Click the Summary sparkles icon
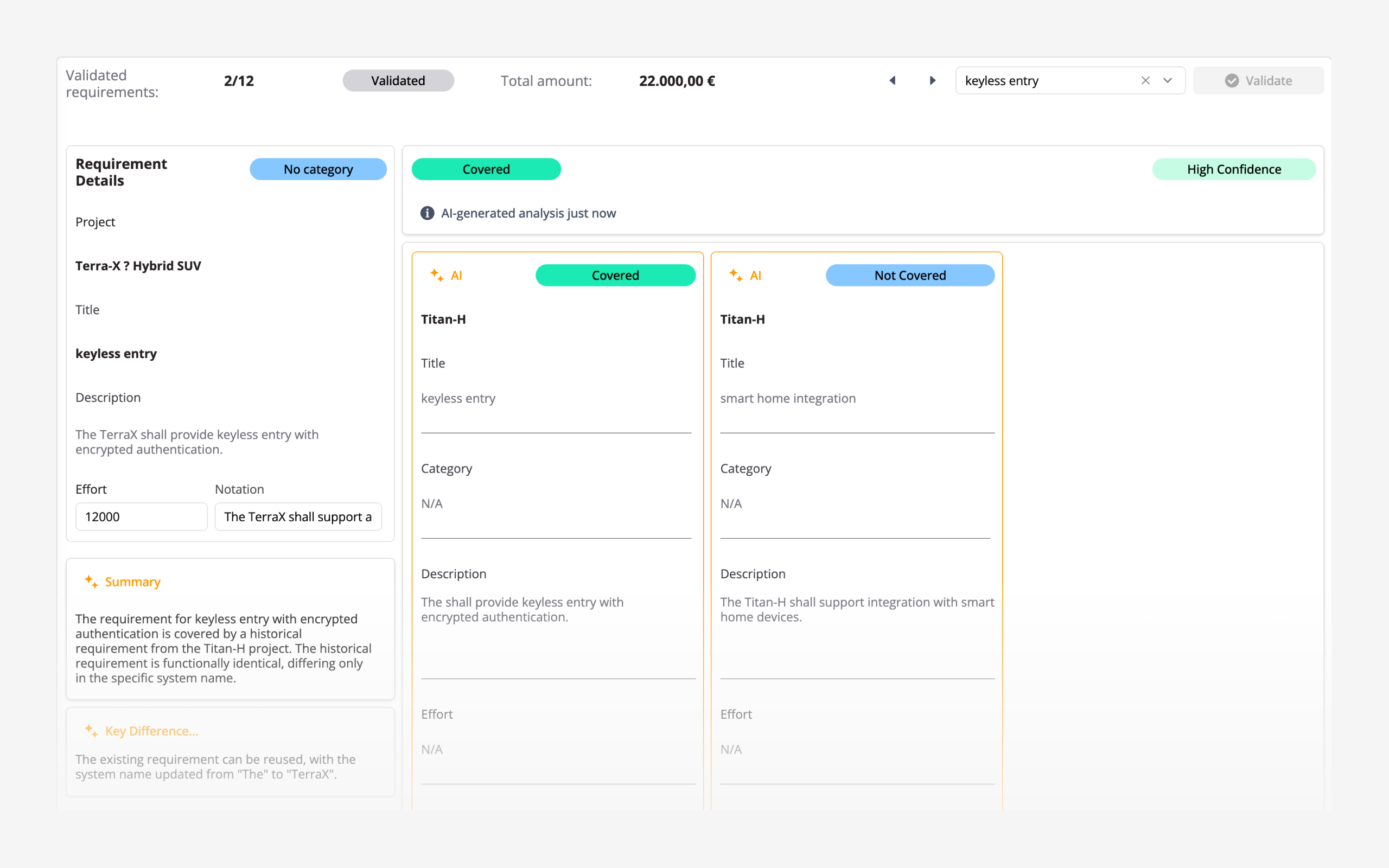The height and width of the screenshot is (868, 1389). [x=91, y=582]
